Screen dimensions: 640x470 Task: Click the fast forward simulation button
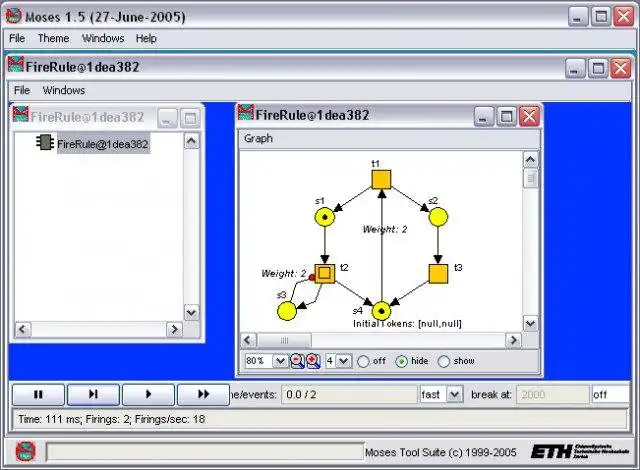(x=203, y=395)
